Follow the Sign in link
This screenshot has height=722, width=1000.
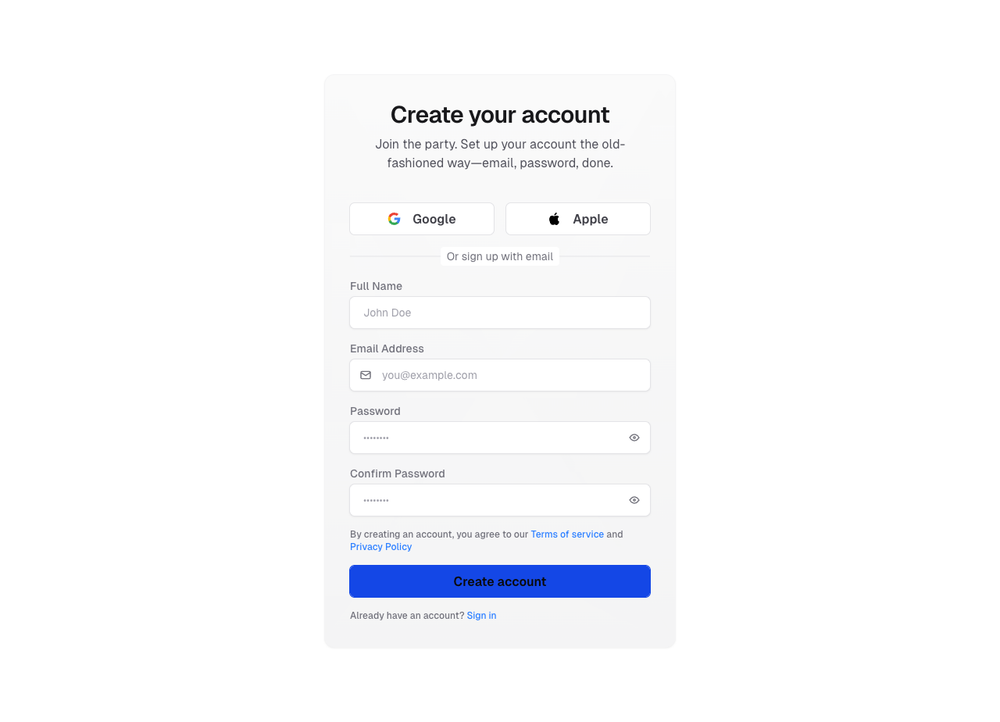pos(482,615)
